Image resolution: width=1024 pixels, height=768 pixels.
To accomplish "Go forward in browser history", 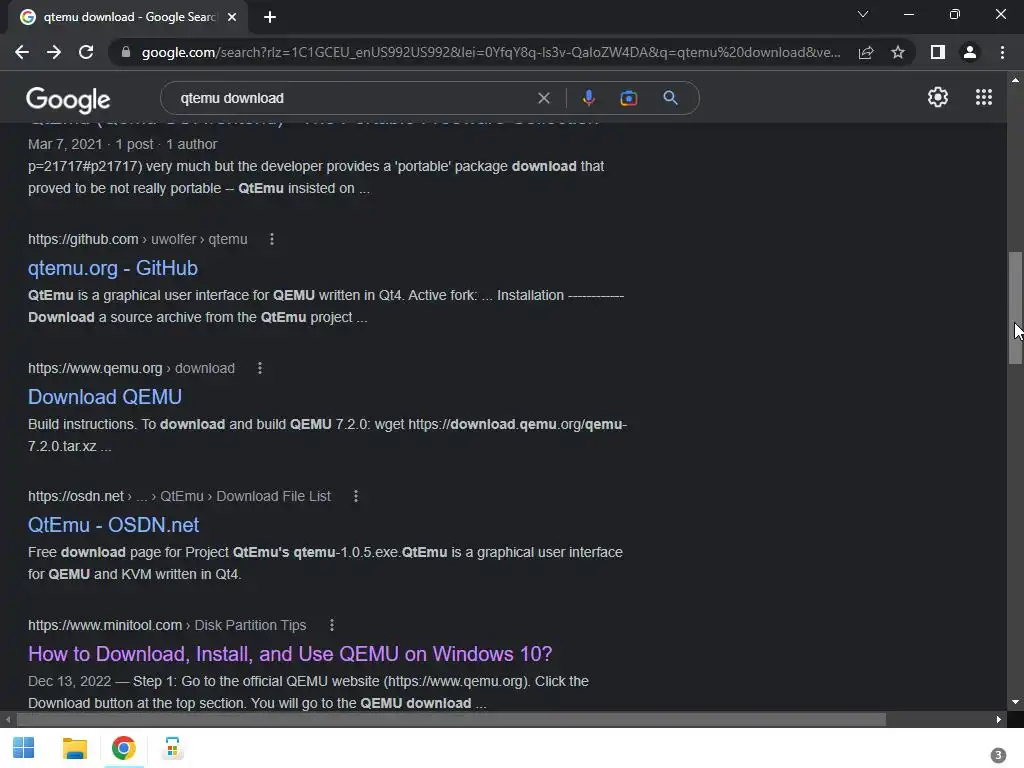I will (x=54, y=52).
